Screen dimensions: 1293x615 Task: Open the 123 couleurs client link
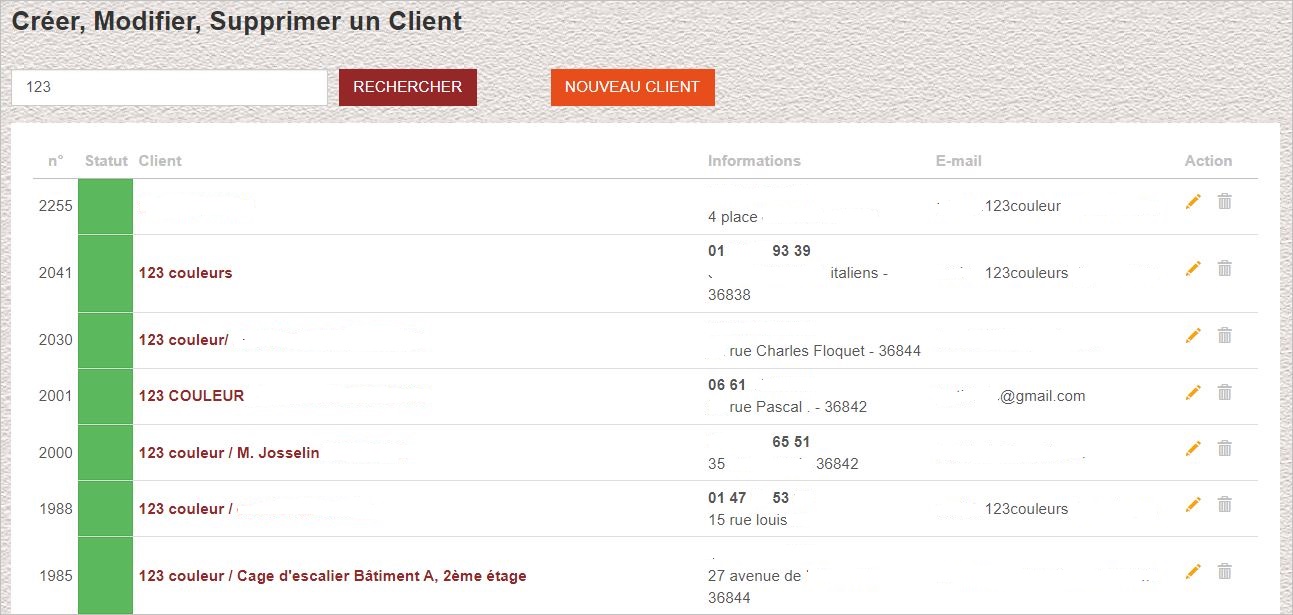point(185,273)
